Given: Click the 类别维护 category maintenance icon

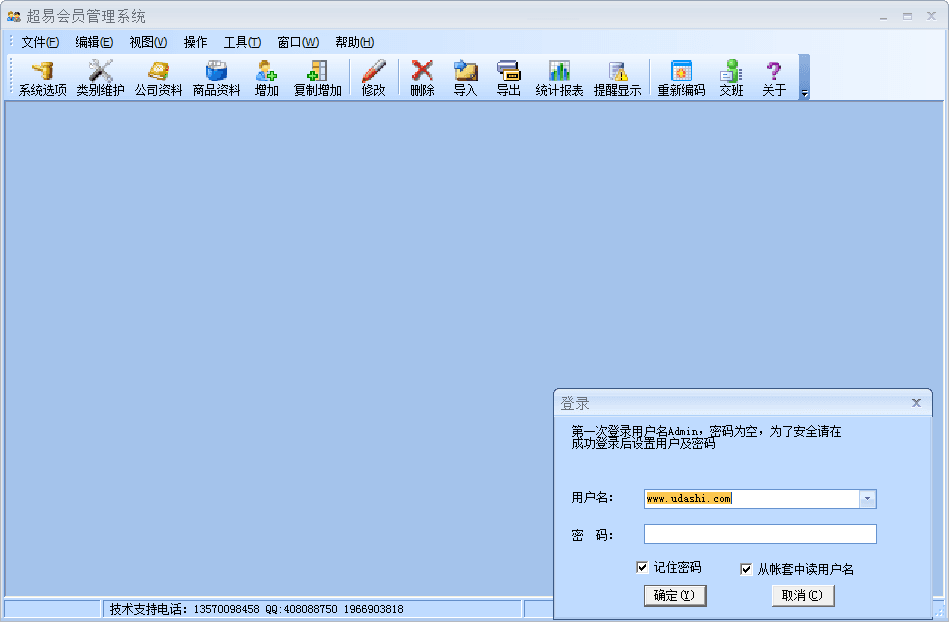Looking at the screenshot, I should [x=100, y=78].
